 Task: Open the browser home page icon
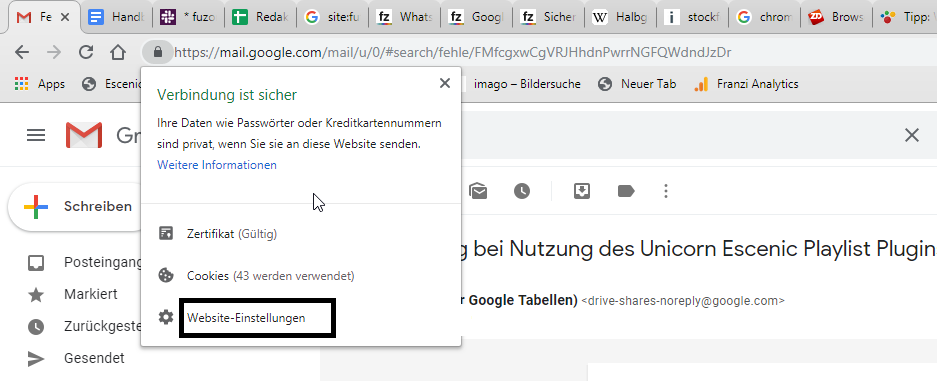[118, 53]
